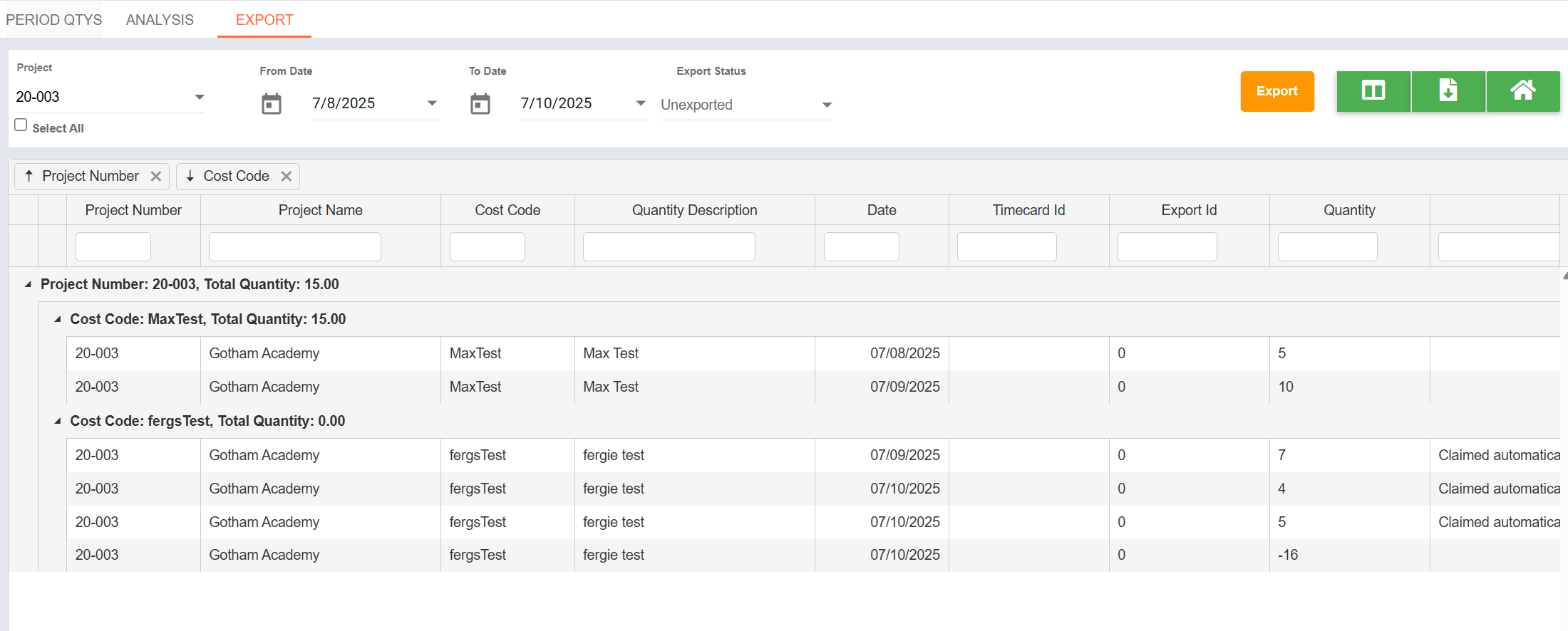The image size is (1568, 631).
Task: Remove the Project Number grouping chip
Action: pos(156,176)
